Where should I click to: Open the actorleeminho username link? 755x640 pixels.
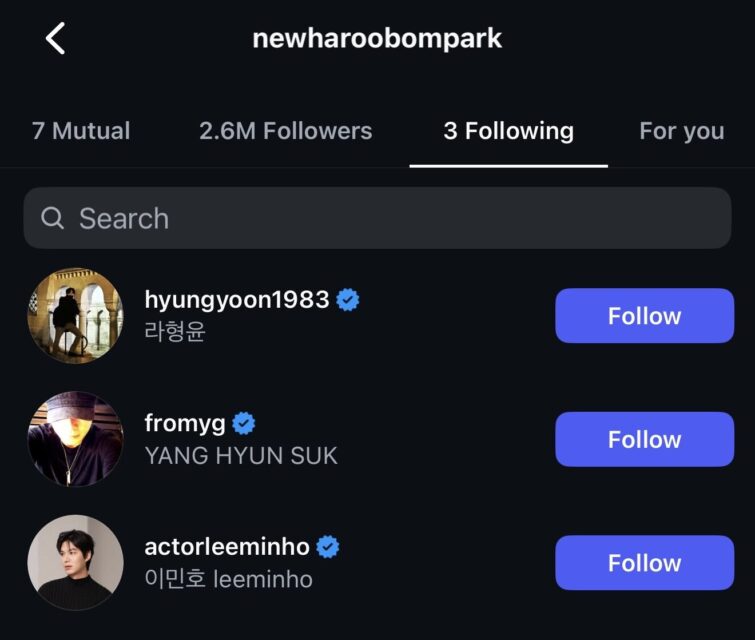click(227, 547)
